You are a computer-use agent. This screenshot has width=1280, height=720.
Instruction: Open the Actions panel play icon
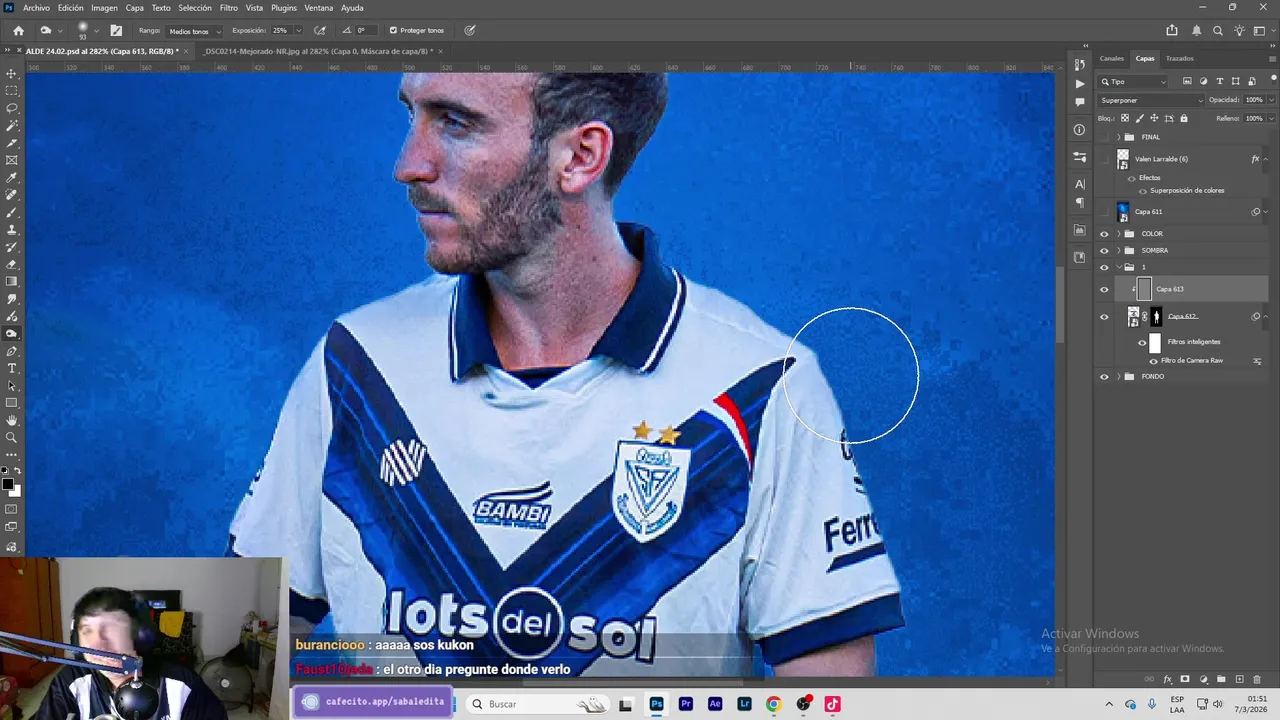(x=1079, y=84)
